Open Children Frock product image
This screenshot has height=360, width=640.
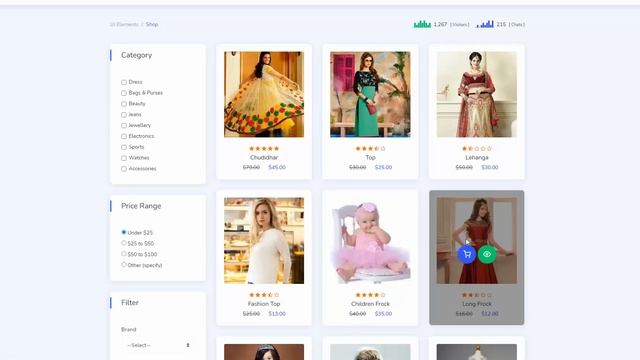[x=370, y=241]
